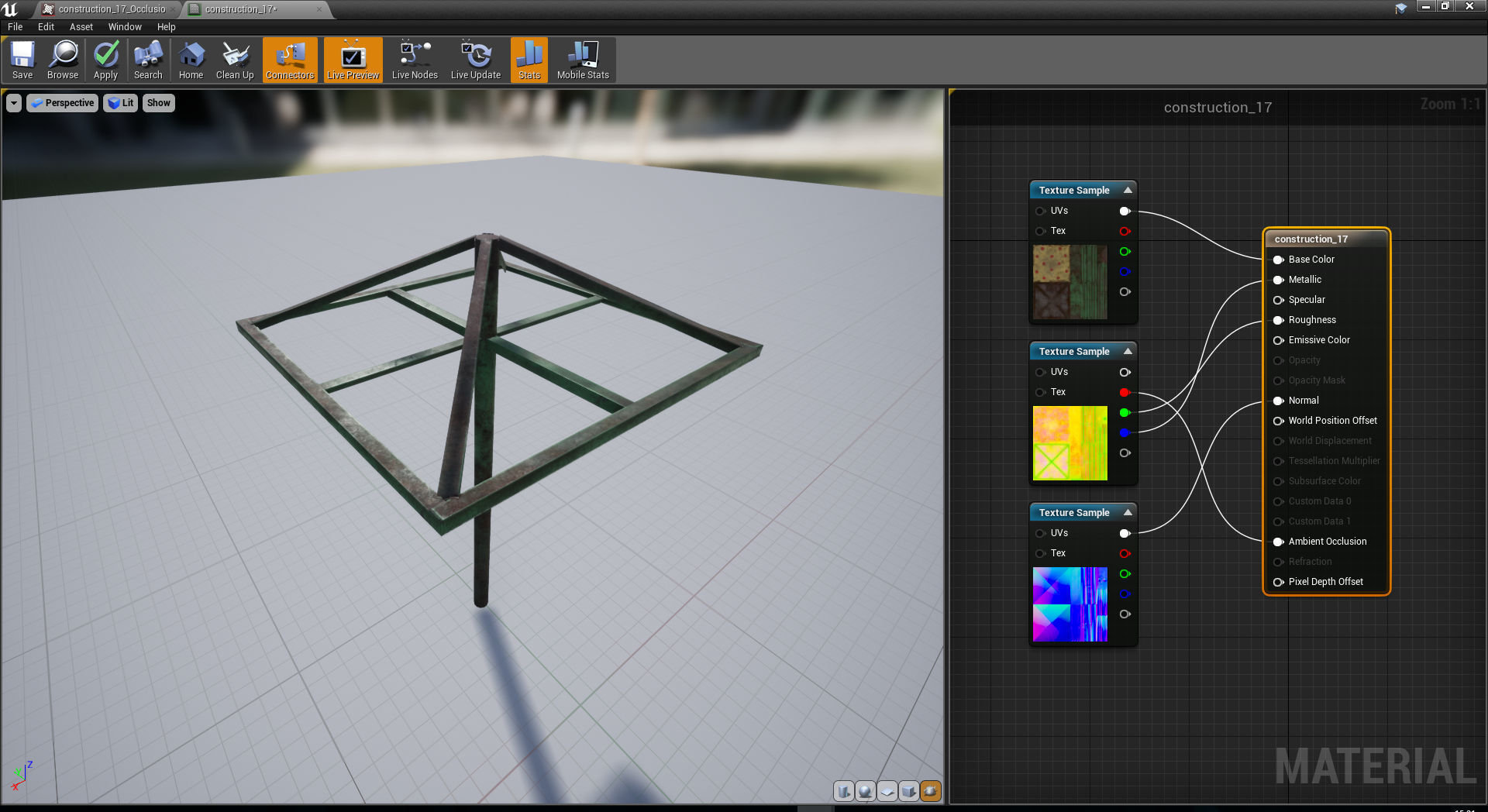Set preview mesh to plane
The image size is (1488, 812).
(887, 791)
